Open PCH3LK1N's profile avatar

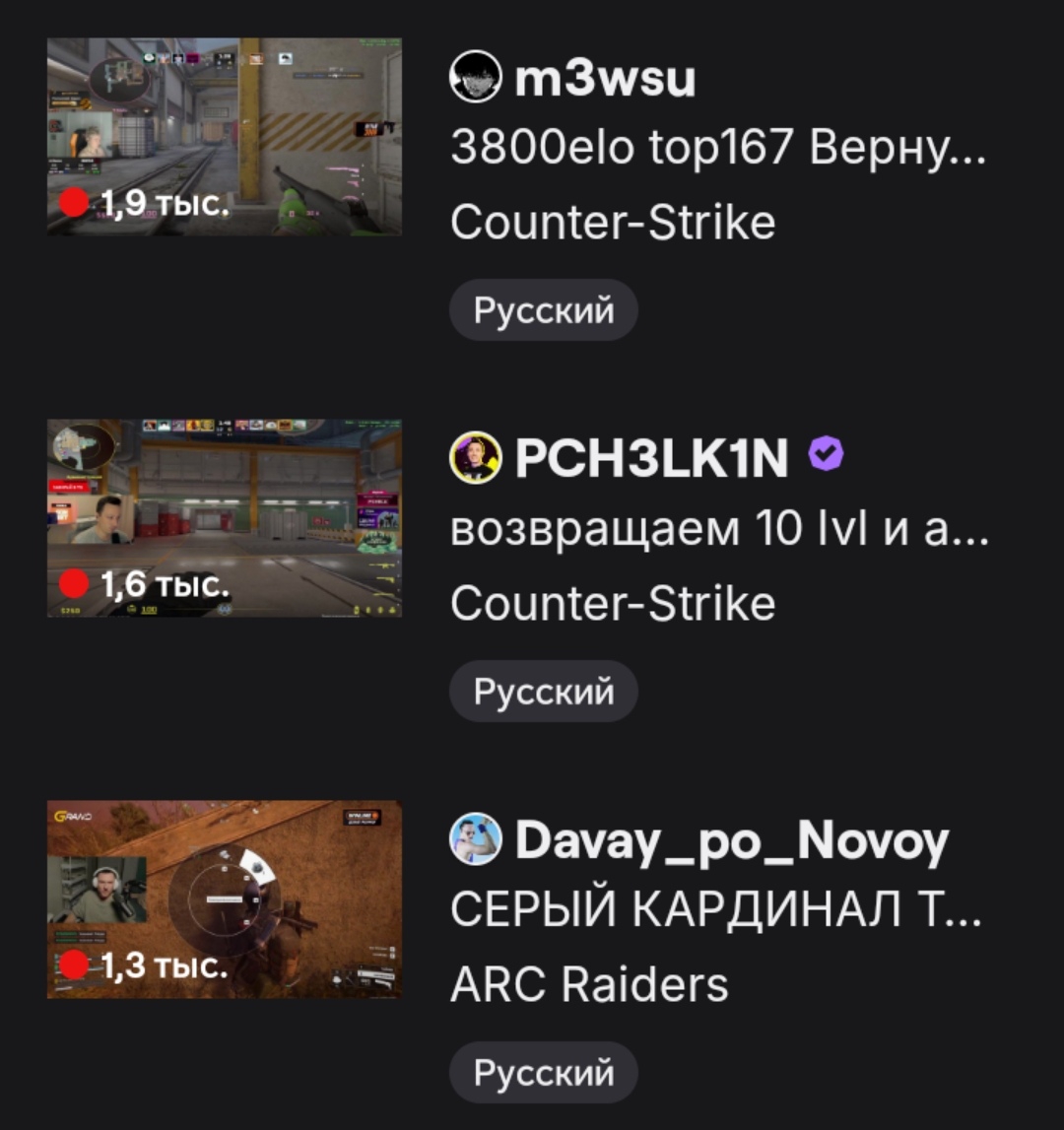(475, 458)
